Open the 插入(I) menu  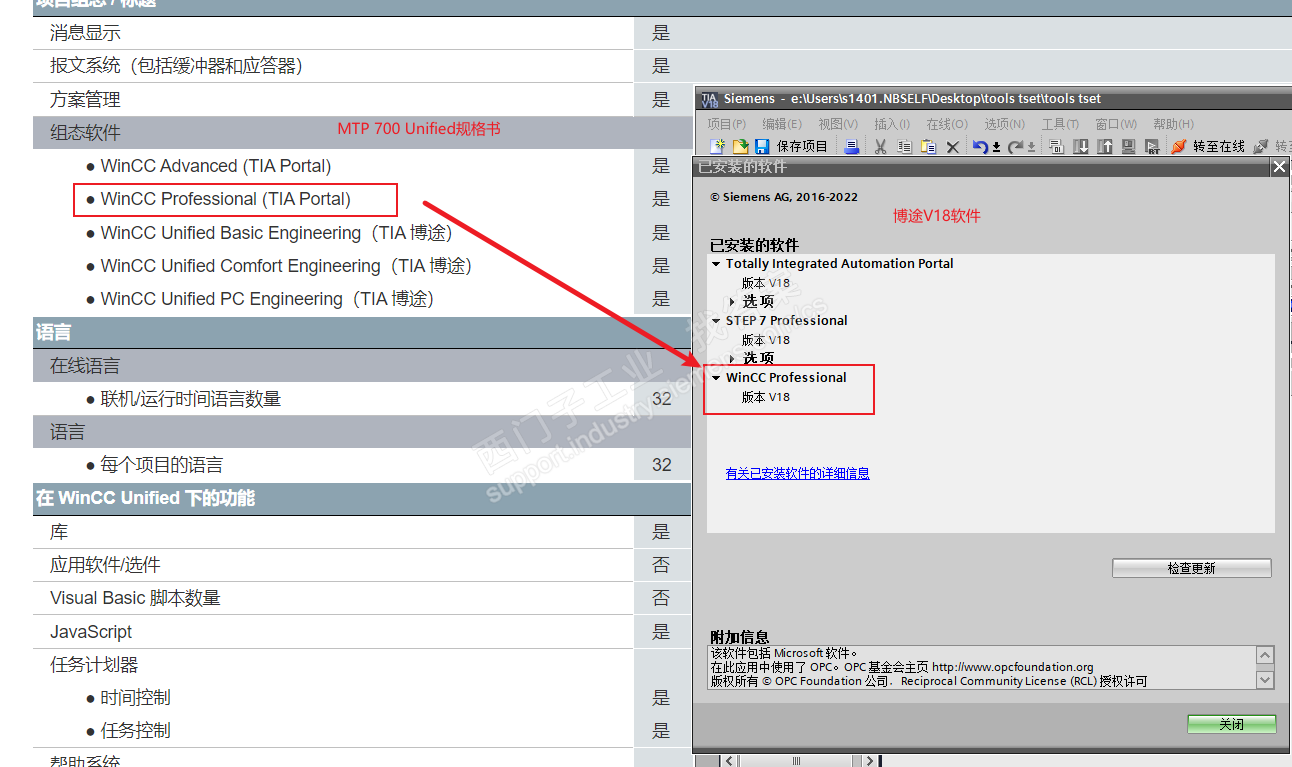(892, 124)
